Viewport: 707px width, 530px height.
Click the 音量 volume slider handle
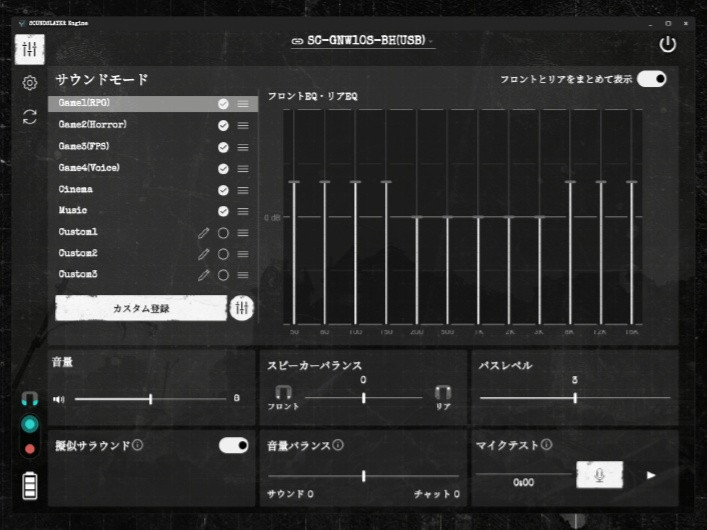[151, 399]
